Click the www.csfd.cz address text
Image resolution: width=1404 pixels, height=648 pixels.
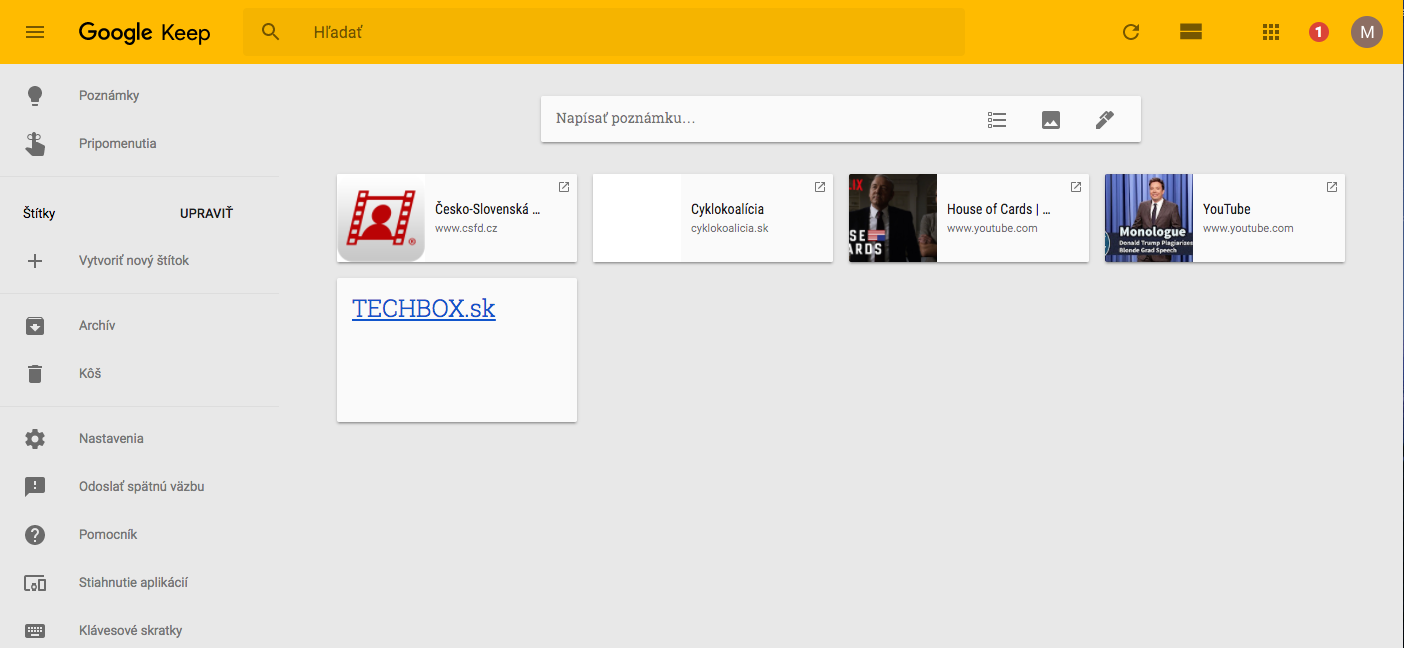coord(466,228)
